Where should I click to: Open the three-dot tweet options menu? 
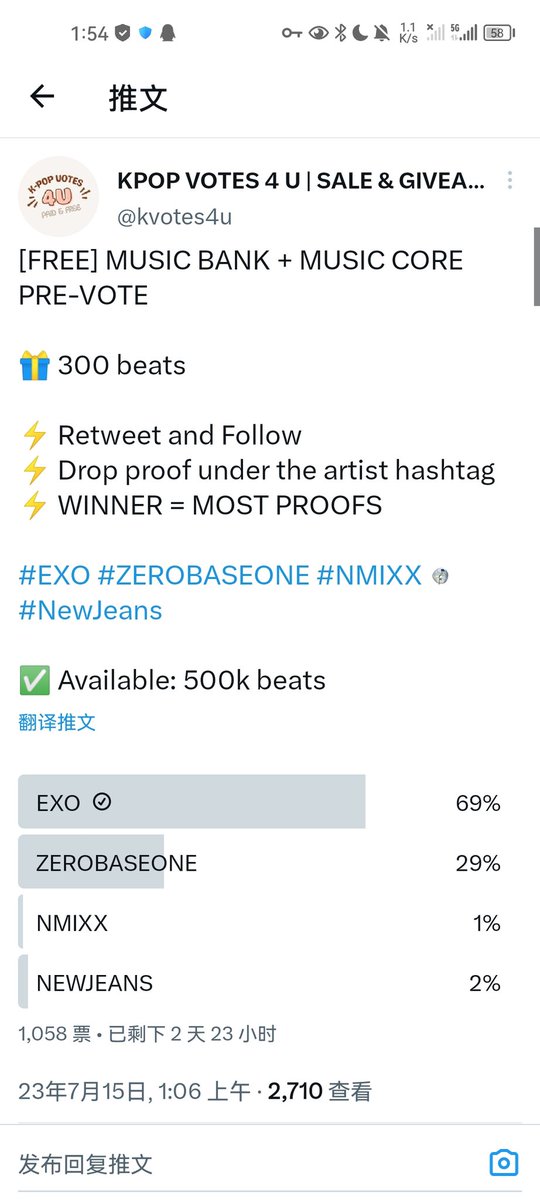coord(510,180)
